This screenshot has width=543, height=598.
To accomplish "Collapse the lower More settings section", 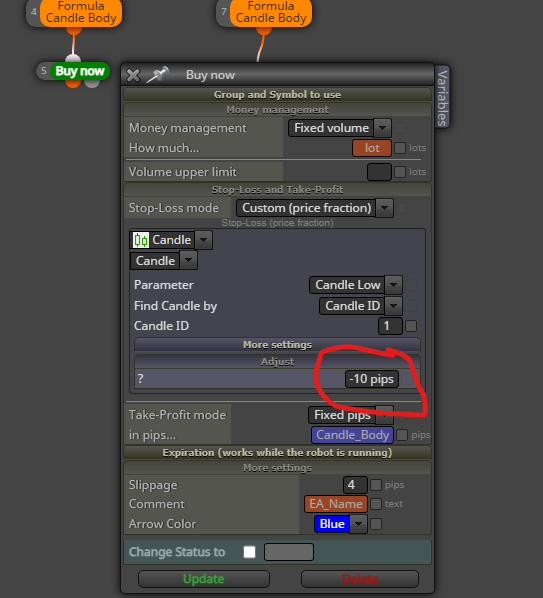I will [277, 468].
